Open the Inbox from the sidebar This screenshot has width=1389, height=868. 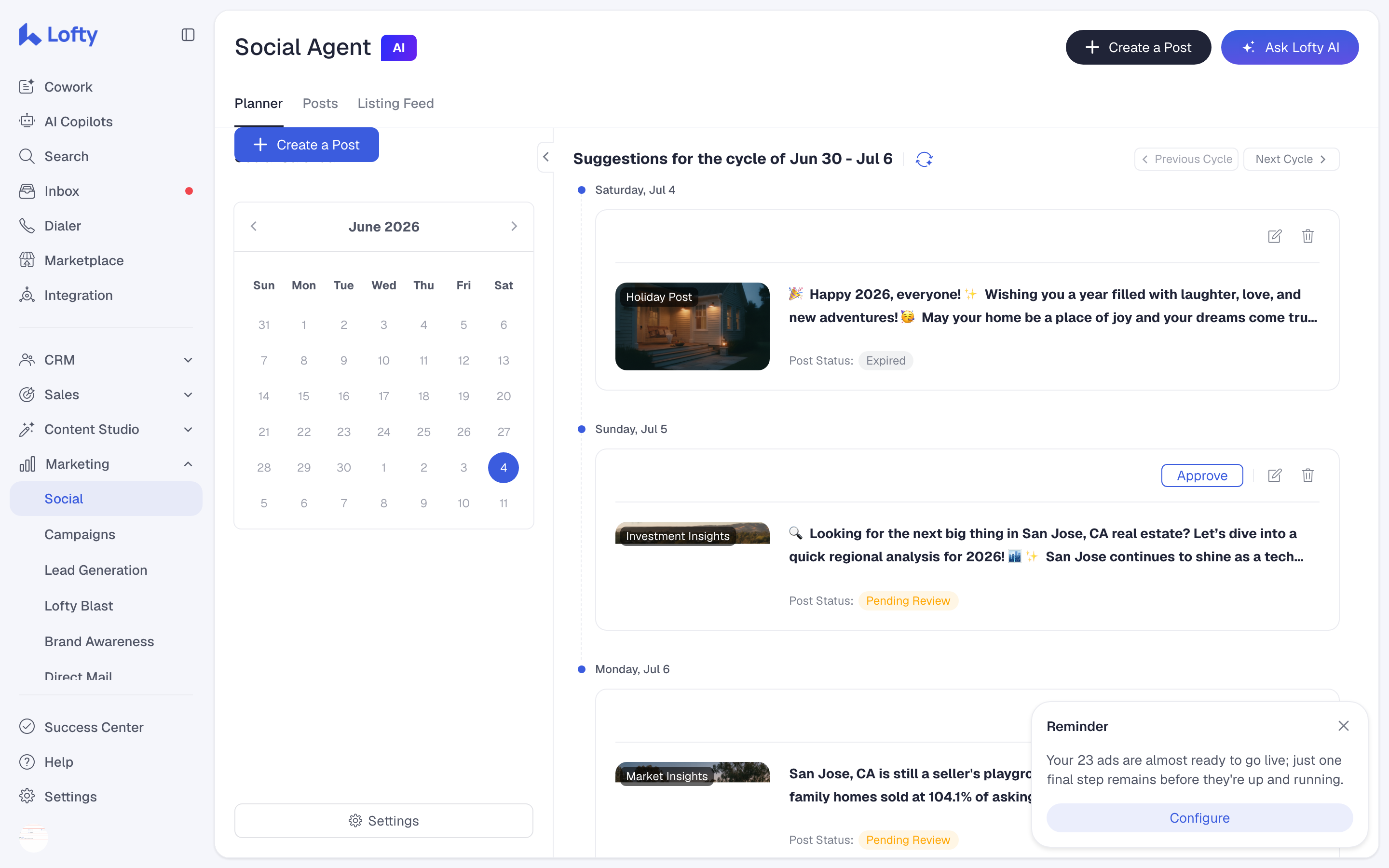coord(106,190)
